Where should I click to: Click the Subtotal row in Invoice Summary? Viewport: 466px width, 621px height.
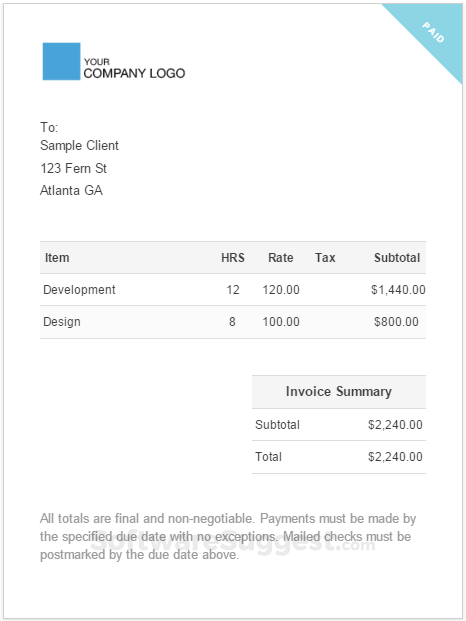point(339,425)
